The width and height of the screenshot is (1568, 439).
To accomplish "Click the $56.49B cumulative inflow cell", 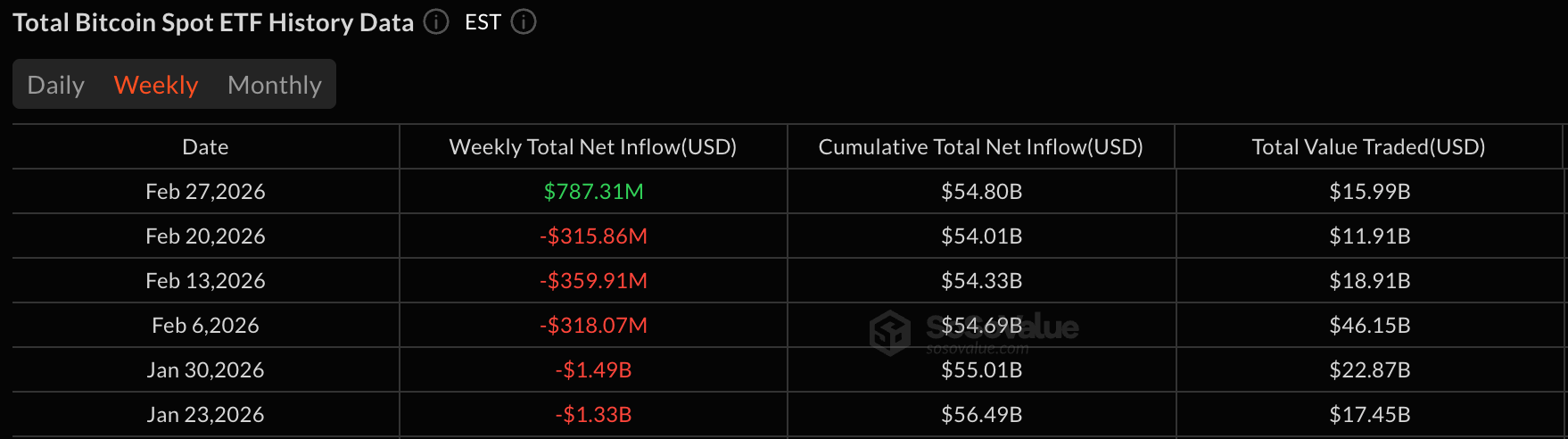I will click(x=982, y=415).
